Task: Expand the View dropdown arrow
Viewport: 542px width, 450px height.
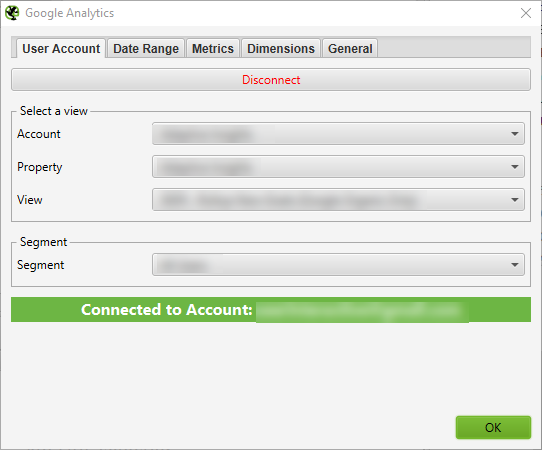Action: 515,200
